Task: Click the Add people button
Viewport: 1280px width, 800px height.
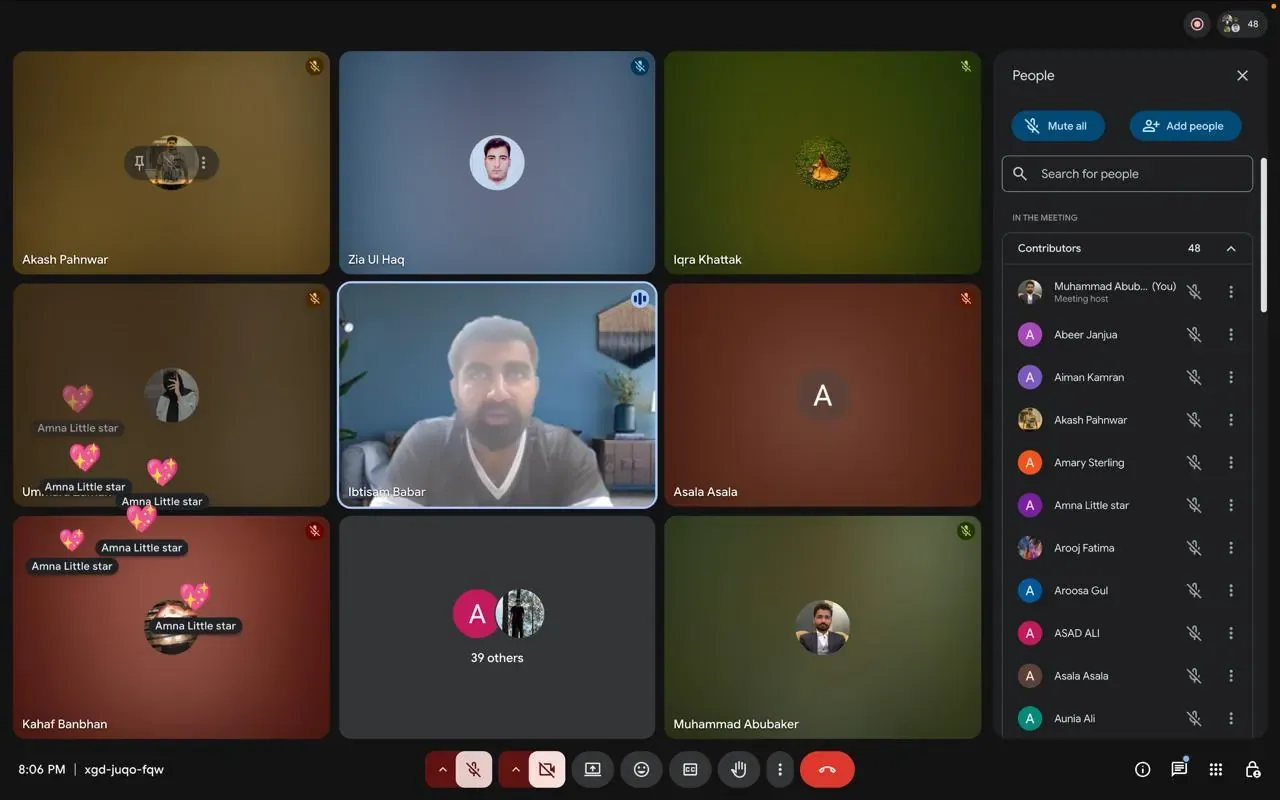Action: (1185, 126)
